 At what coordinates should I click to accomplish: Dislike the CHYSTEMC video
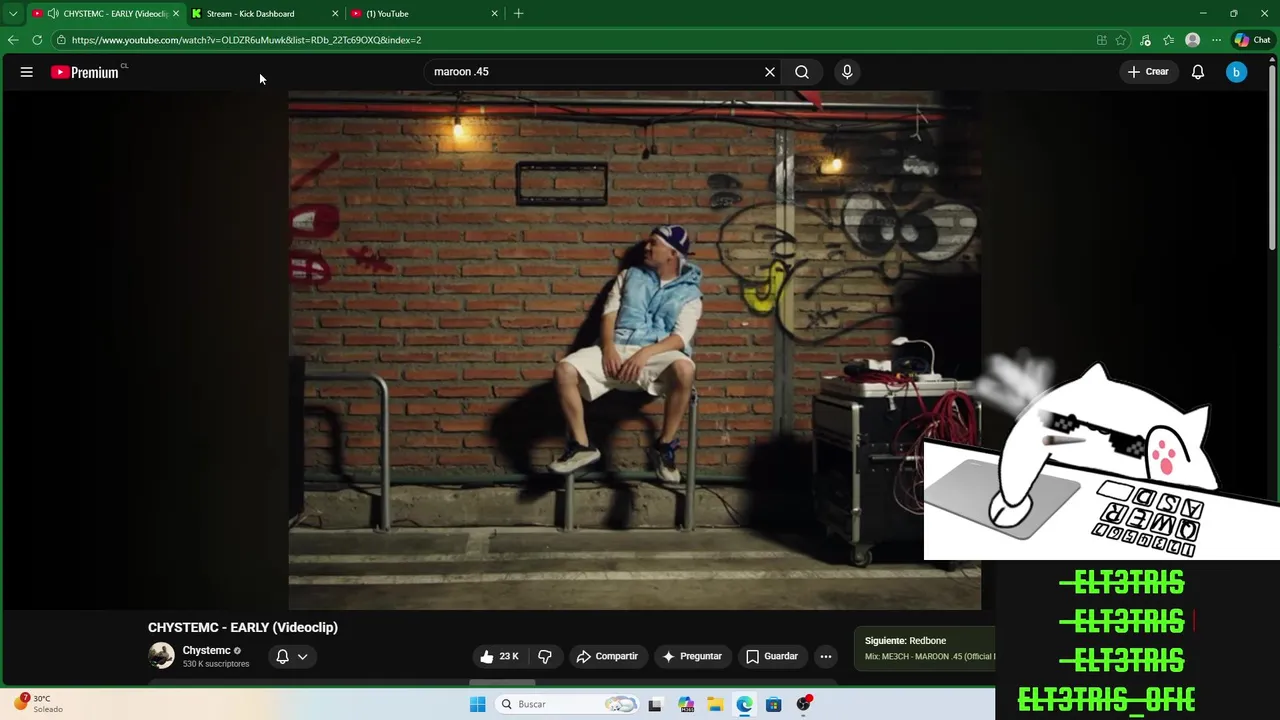545,657
